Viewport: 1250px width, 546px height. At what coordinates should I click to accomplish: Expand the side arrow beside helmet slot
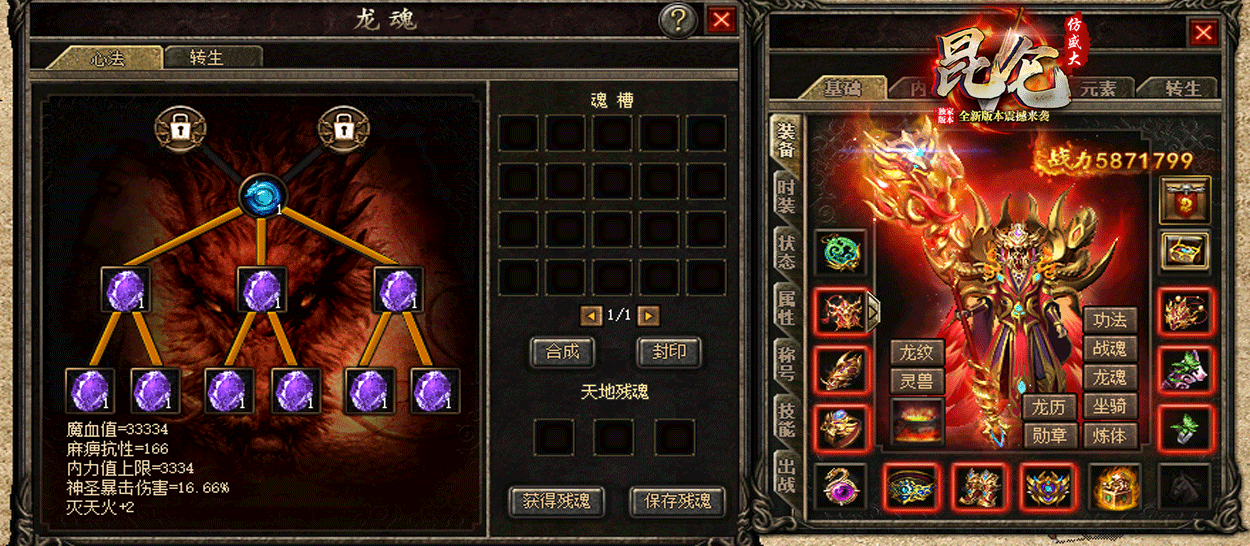(873, 312)
